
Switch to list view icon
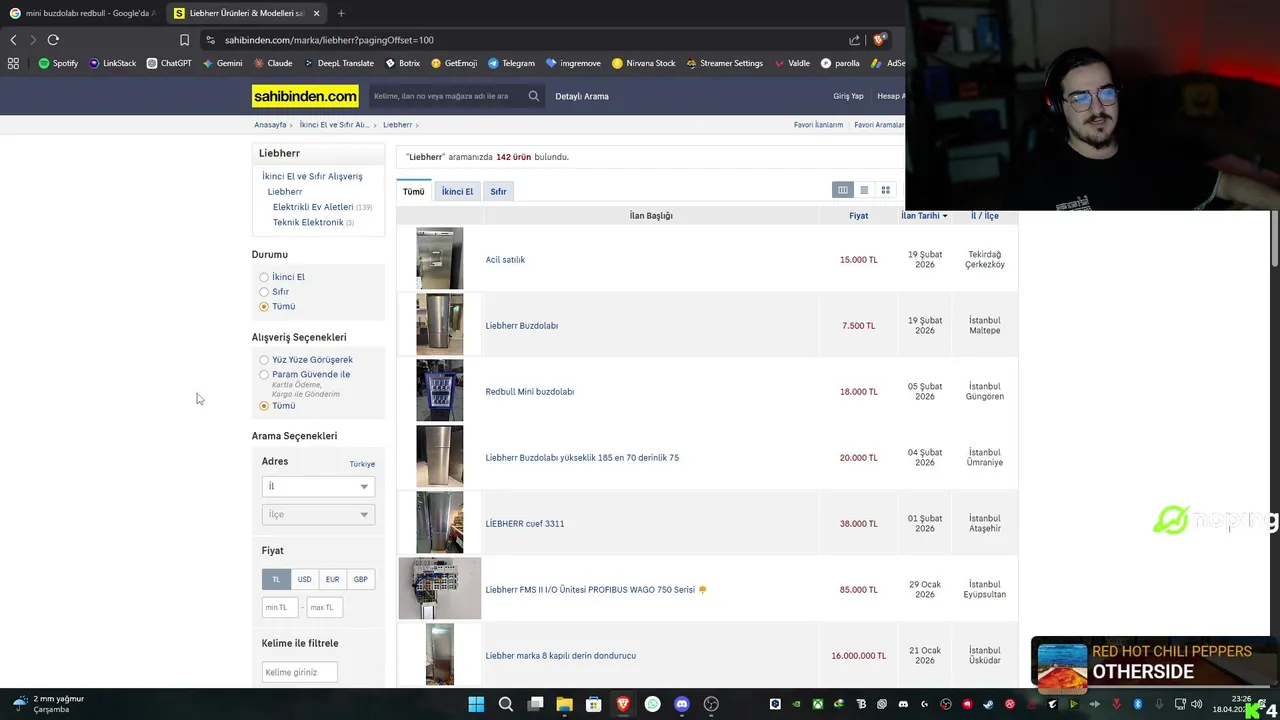click(x=864, y=190)
